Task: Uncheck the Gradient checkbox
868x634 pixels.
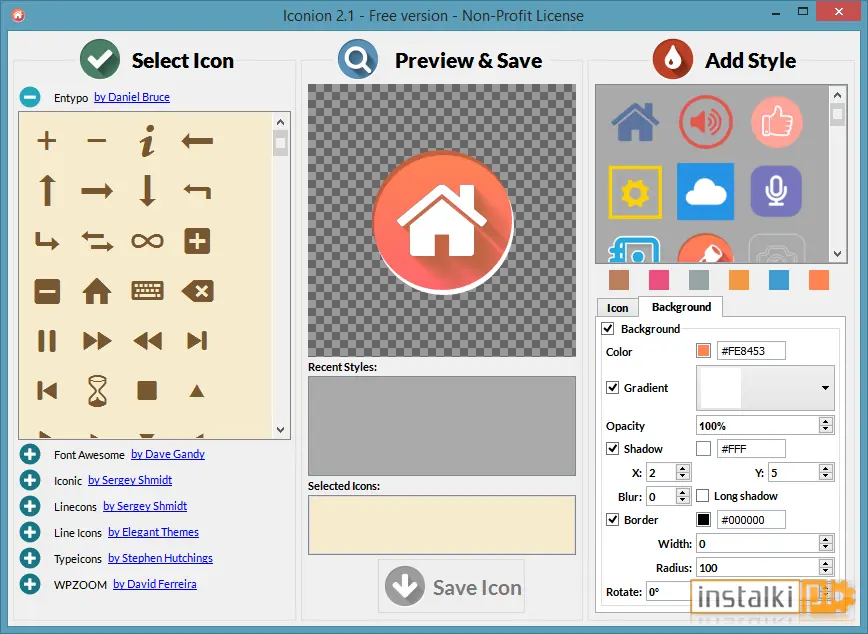Action: pyautogui.click(x=612, y=388)
